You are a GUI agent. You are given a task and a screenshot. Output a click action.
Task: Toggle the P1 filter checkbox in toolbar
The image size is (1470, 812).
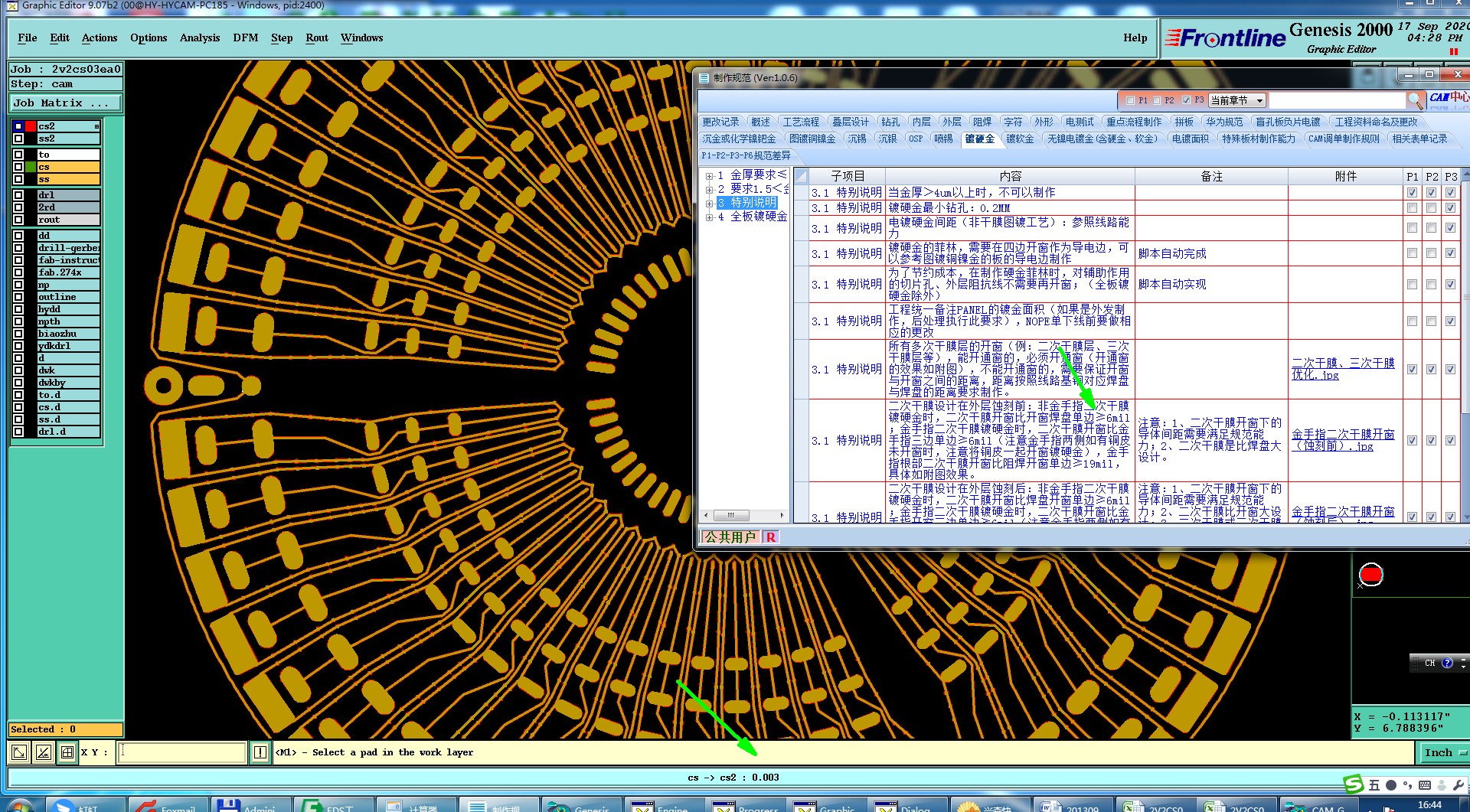tap(1130, 100)
